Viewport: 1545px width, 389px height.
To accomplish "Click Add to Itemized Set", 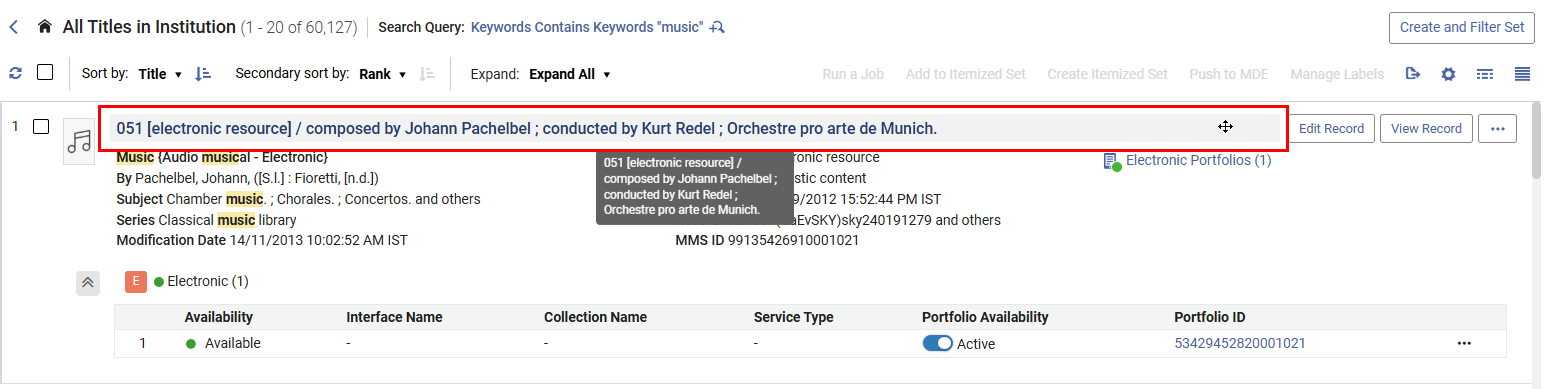I will pyautogui.click(x=966, y=74).
